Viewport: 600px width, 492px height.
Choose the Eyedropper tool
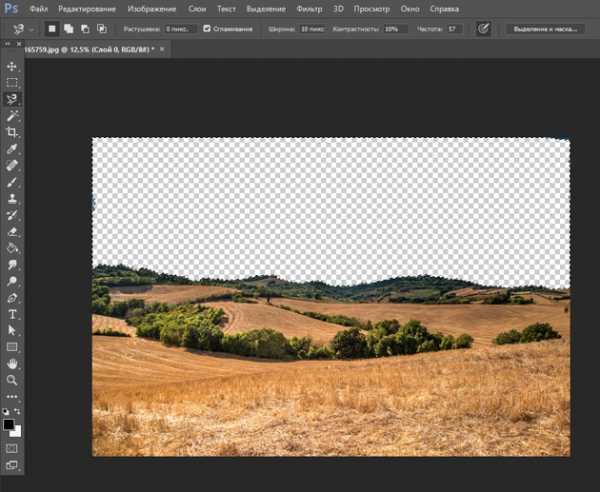pos(12,149)
